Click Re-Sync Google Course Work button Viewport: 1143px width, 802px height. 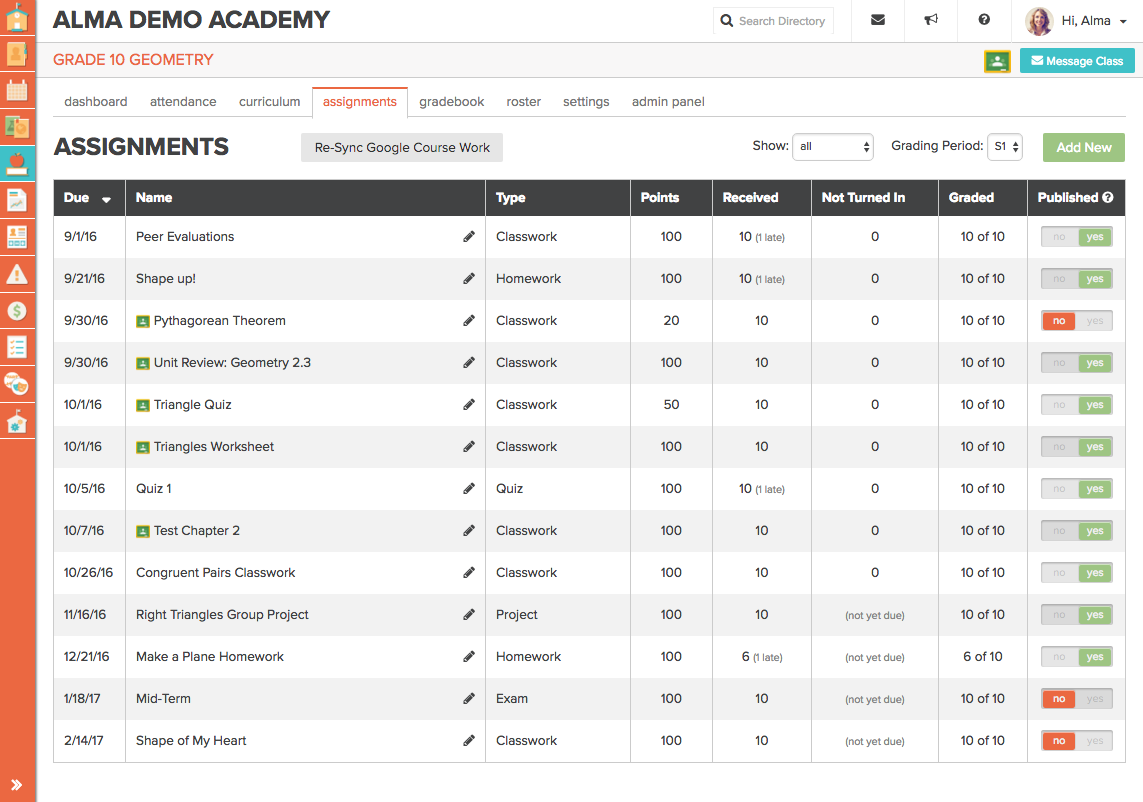tap(402, 147)
